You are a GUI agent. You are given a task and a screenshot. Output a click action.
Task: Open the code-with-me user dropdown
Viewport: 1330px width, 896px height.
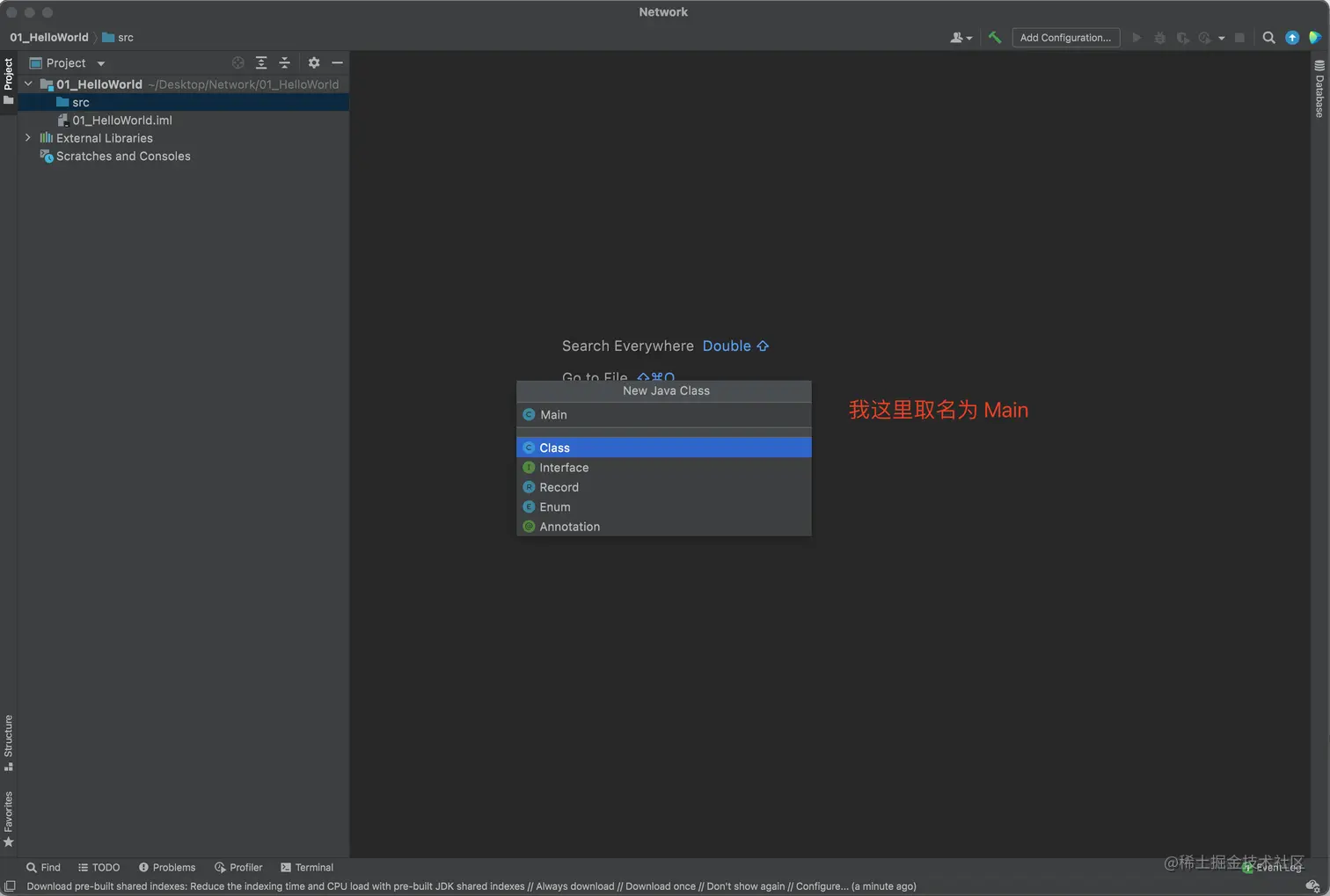click(961, 38)
